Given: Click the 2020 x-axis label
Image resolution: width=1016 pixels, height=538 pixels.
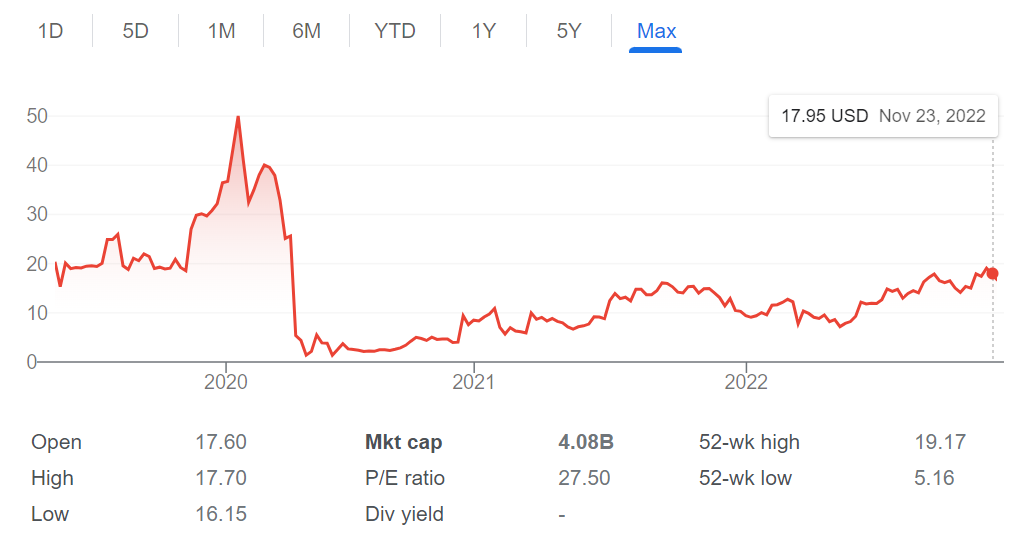Looking at the screenshot, I should coord(225,382).
